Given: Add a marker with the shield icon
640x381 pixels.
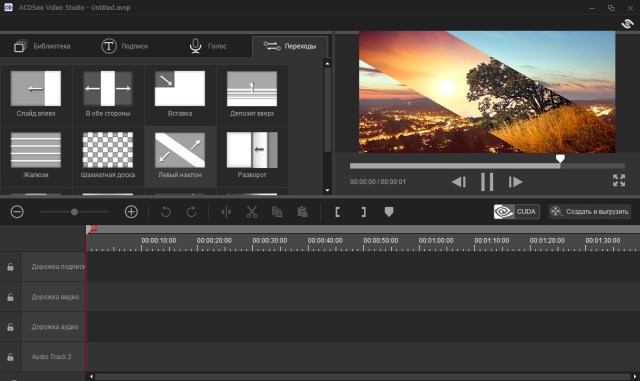Looking at the screenshot, I should pyautogui.click(x=389, y=212).
